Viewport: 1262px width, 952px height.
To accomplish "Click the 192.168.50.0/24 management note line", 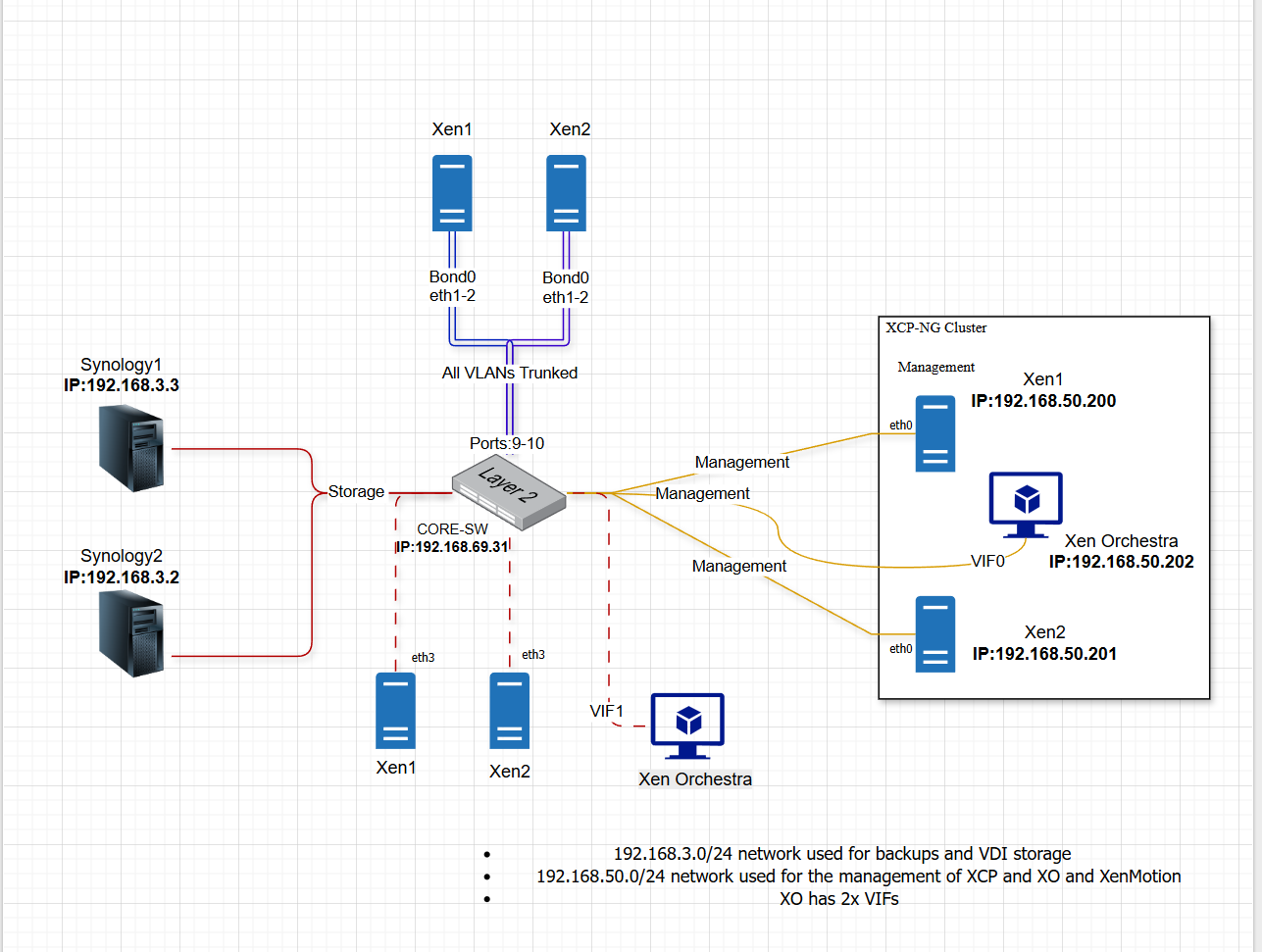I will click(x=859, y=877).
